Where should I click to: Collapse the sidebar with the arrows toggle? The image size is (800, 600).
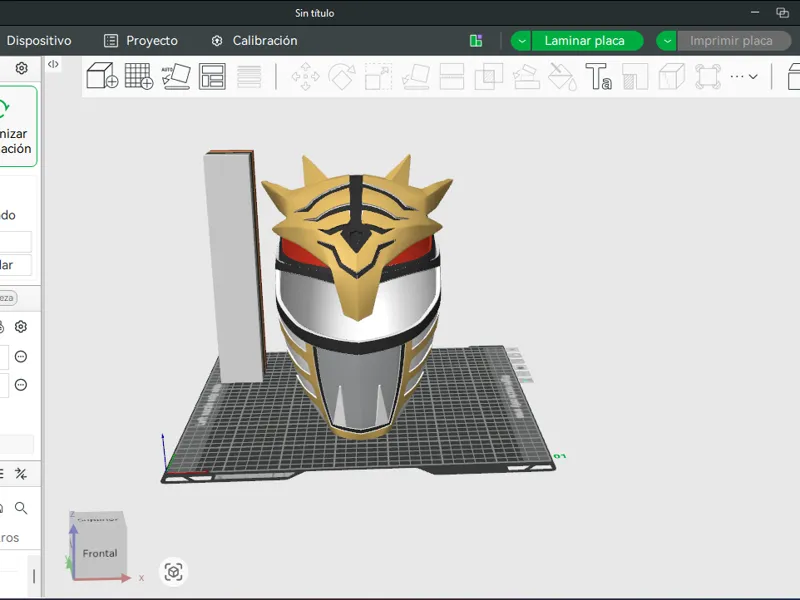[53, 64]
